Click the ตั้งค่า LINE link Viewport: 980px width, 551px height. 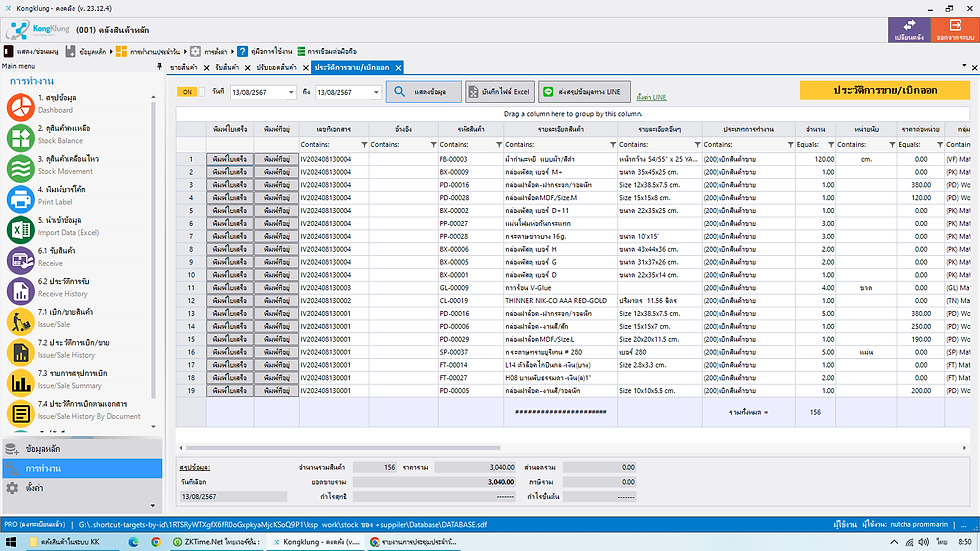[x=651, y=98]
